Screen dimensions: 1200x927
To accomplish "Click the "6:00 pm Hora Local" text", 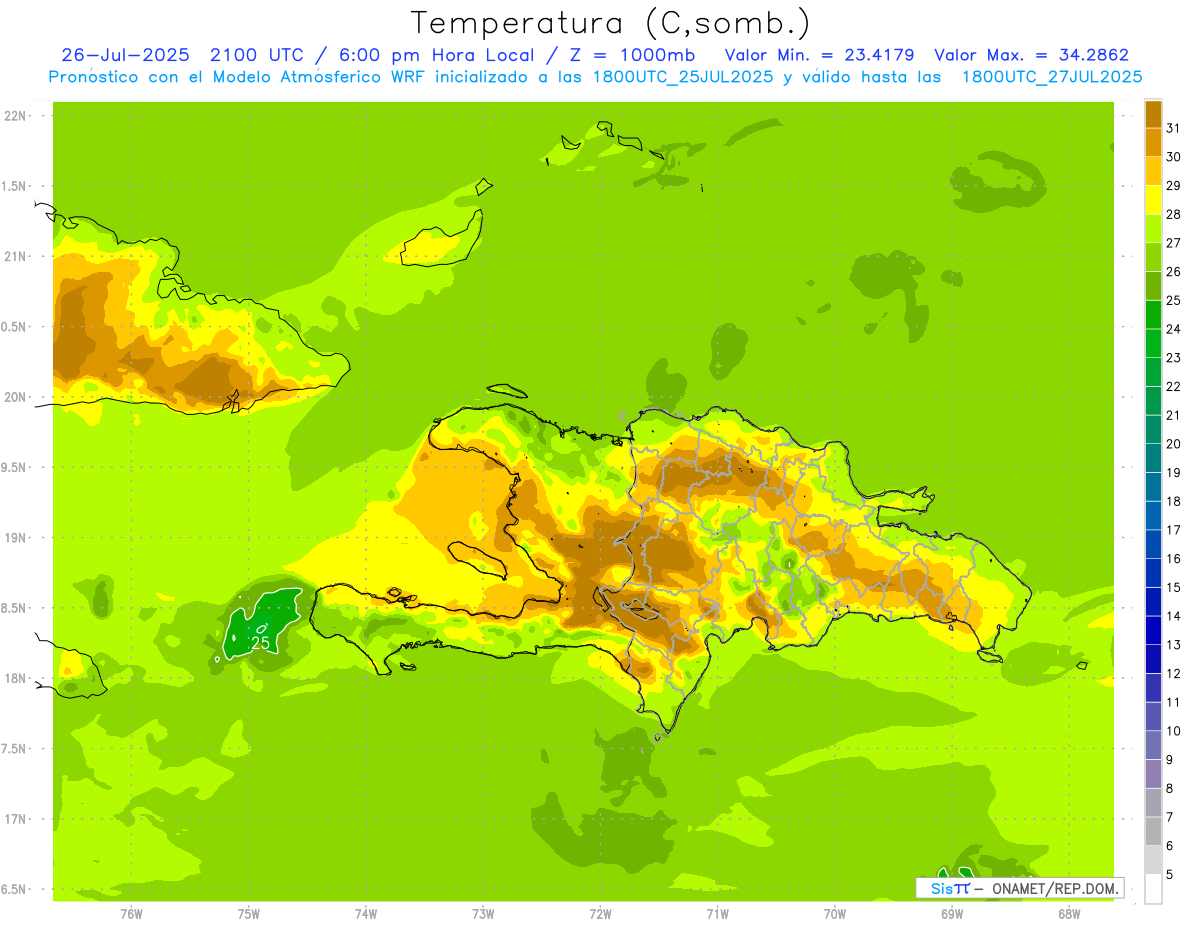I will (434, 55).
